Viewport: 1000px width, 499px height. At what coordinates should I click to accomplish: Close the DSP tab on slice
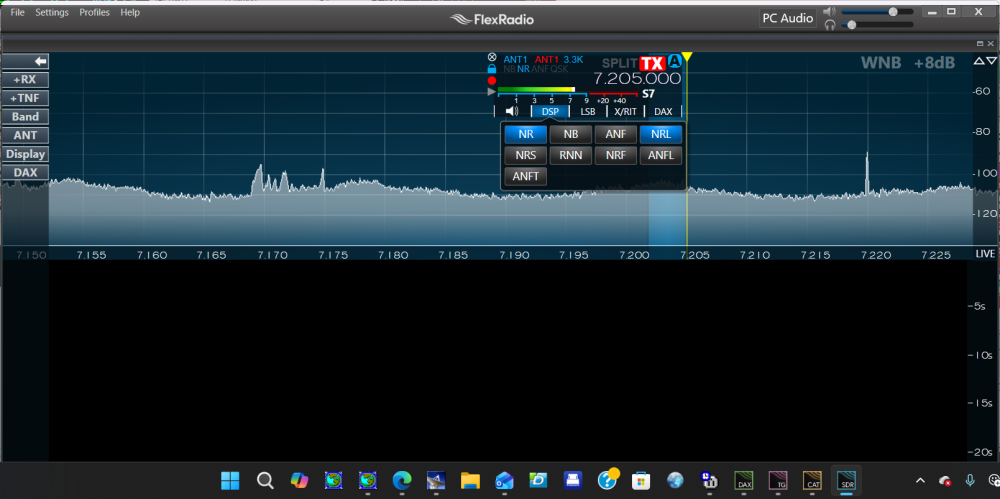(550, 111)
